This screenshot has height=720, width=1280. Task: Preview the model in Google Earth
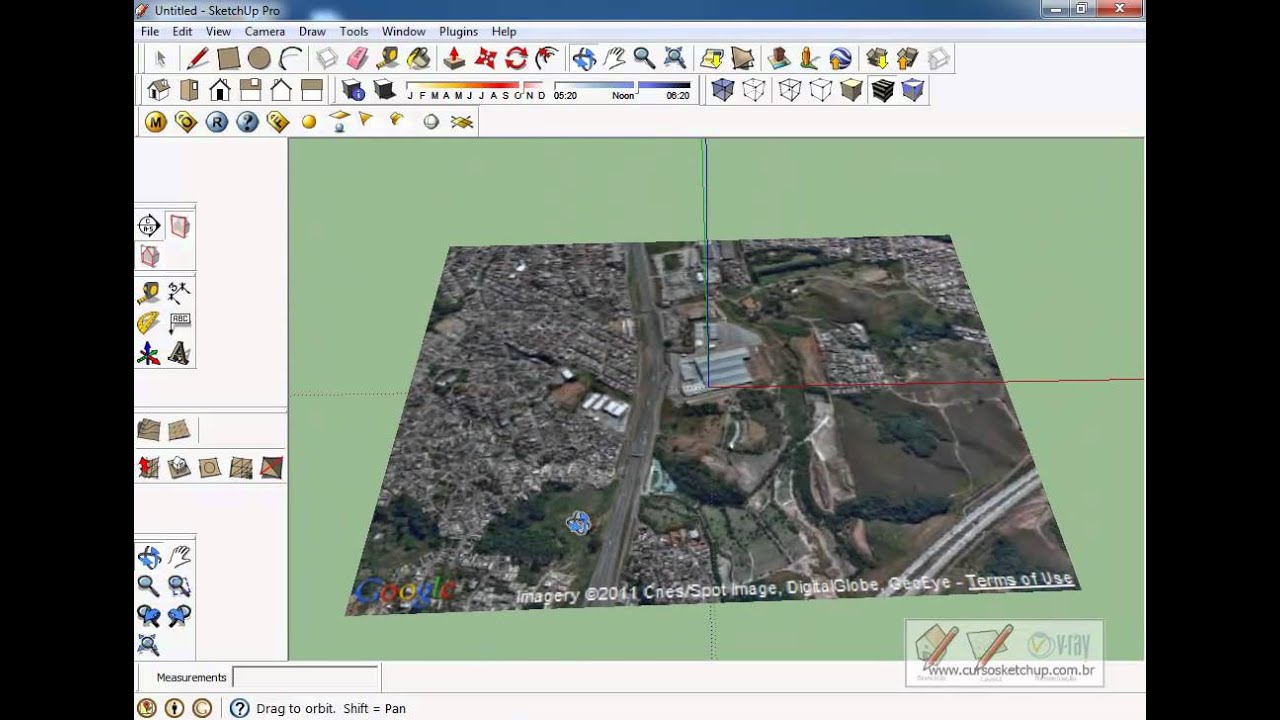click(x=840, y=59)
